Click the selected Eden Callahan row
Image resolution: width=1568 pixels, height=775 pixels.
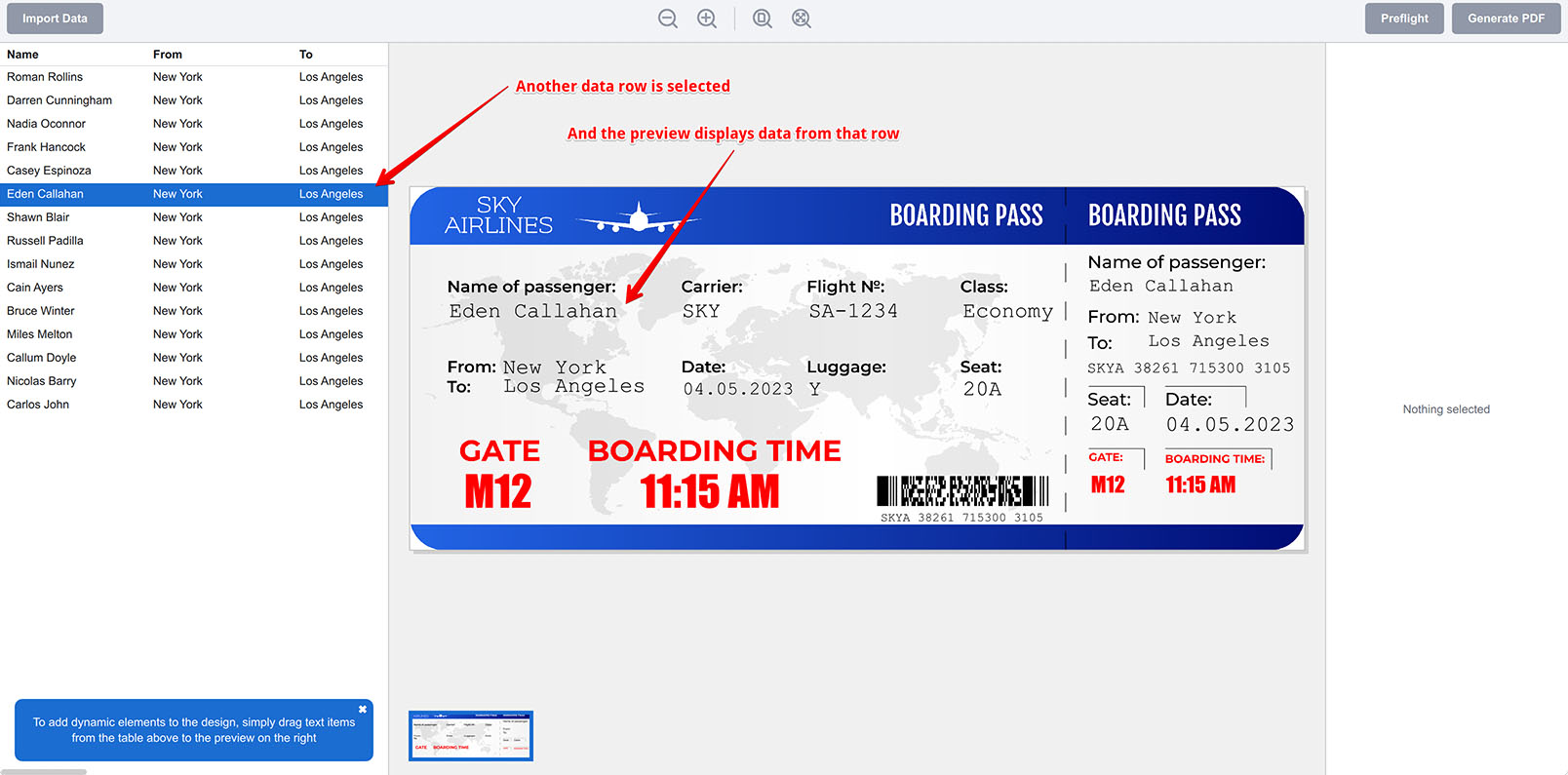pos(194,194)
